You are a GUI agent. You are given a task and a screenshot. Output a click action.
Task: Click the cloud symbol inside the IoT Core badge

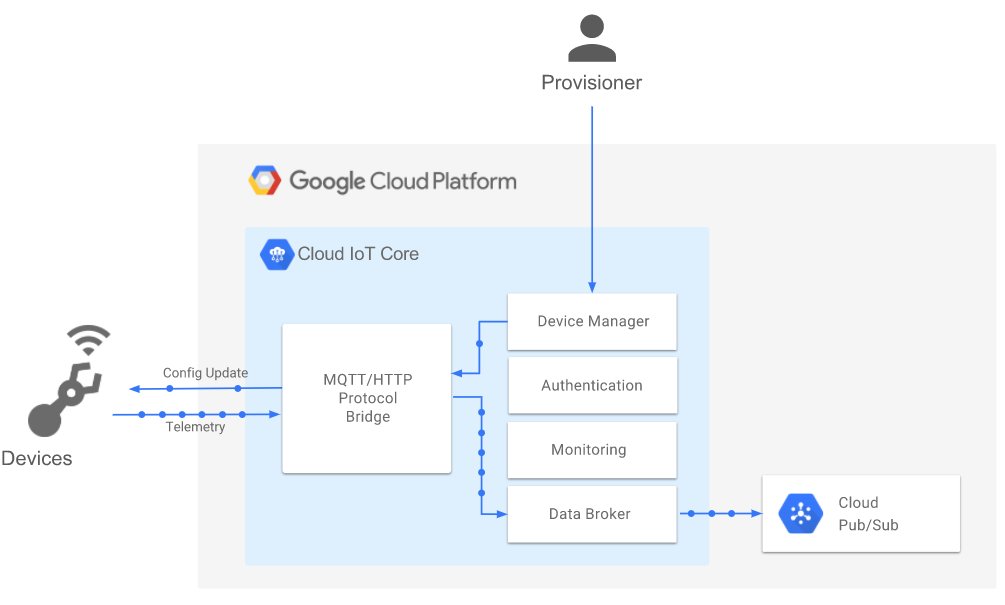tap(276, 253)
